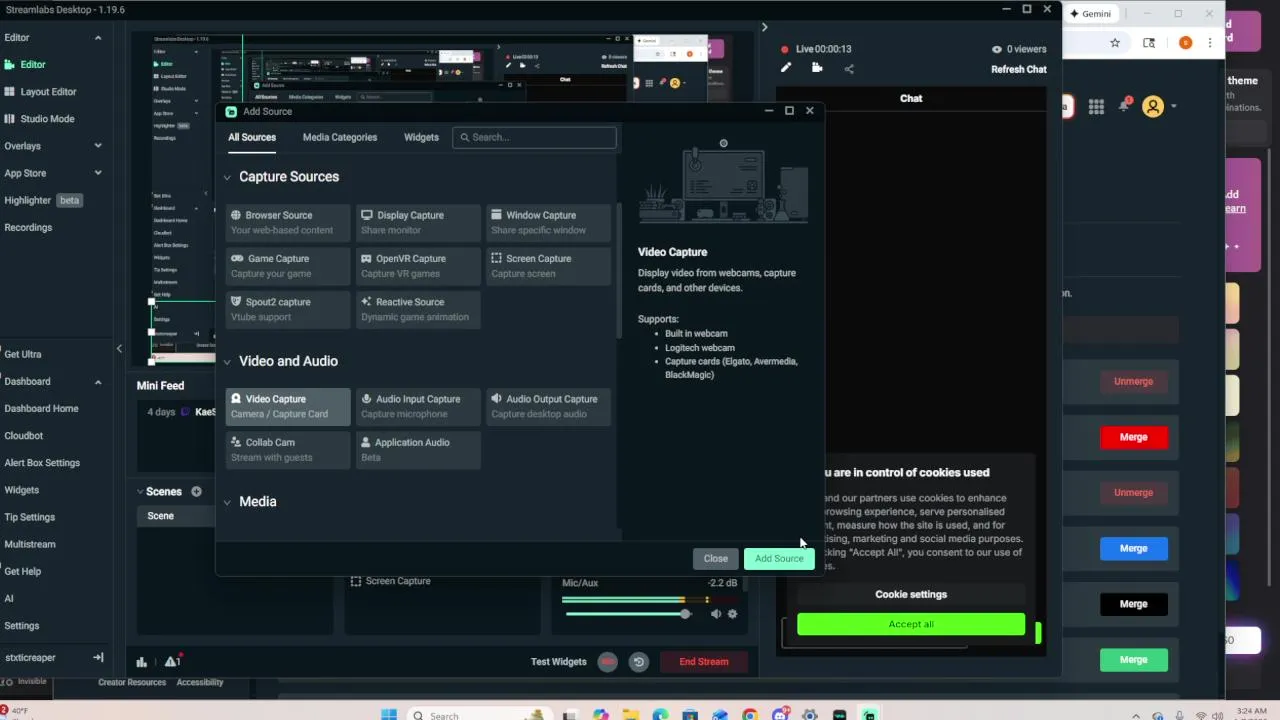Viewport: 1280px width, 720px height.
Task: Expand the Overlays sidebar menu
Action: pos(98,146)
